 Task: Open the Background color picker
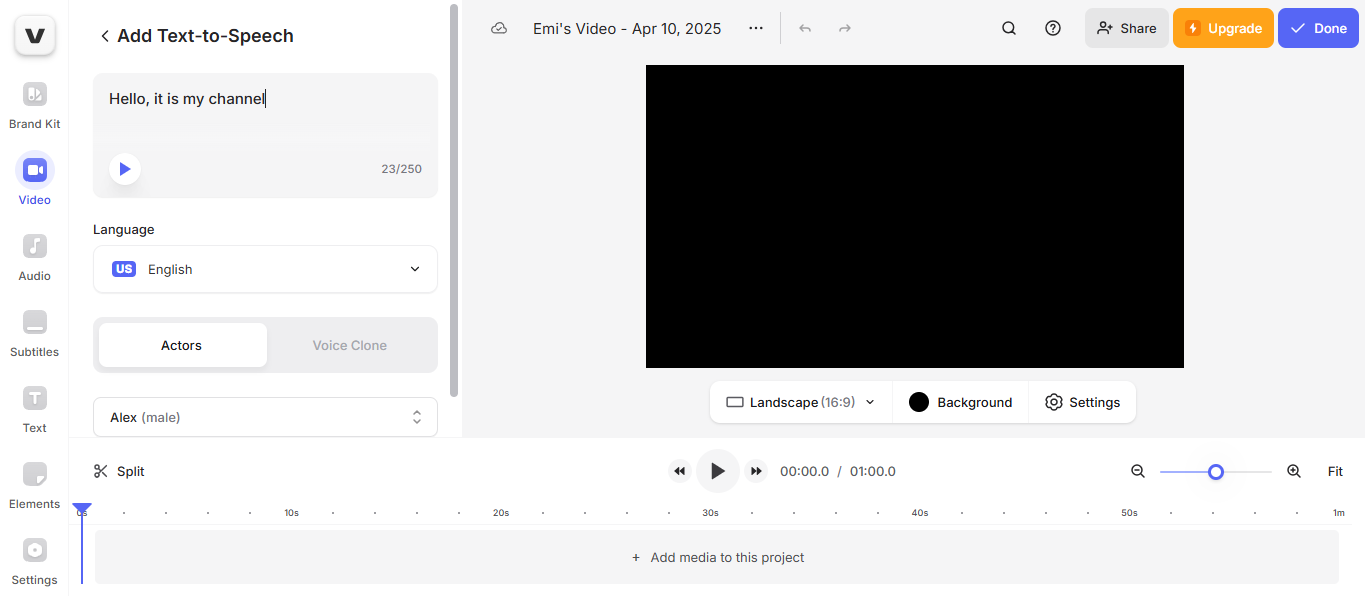960,402
